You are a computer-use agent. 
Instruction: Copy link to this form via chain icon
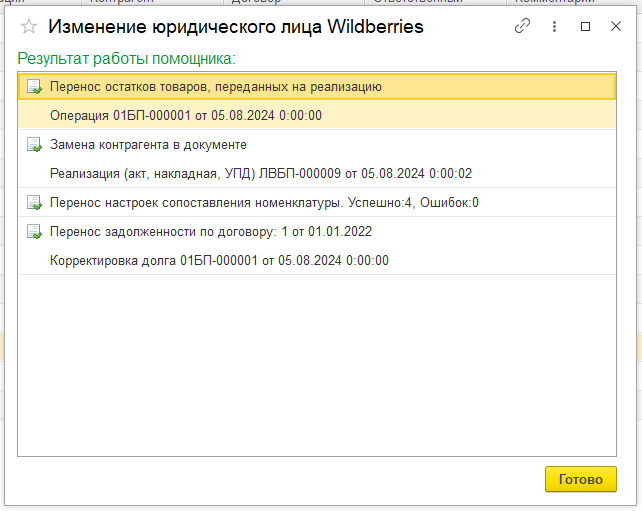[522, 26]
